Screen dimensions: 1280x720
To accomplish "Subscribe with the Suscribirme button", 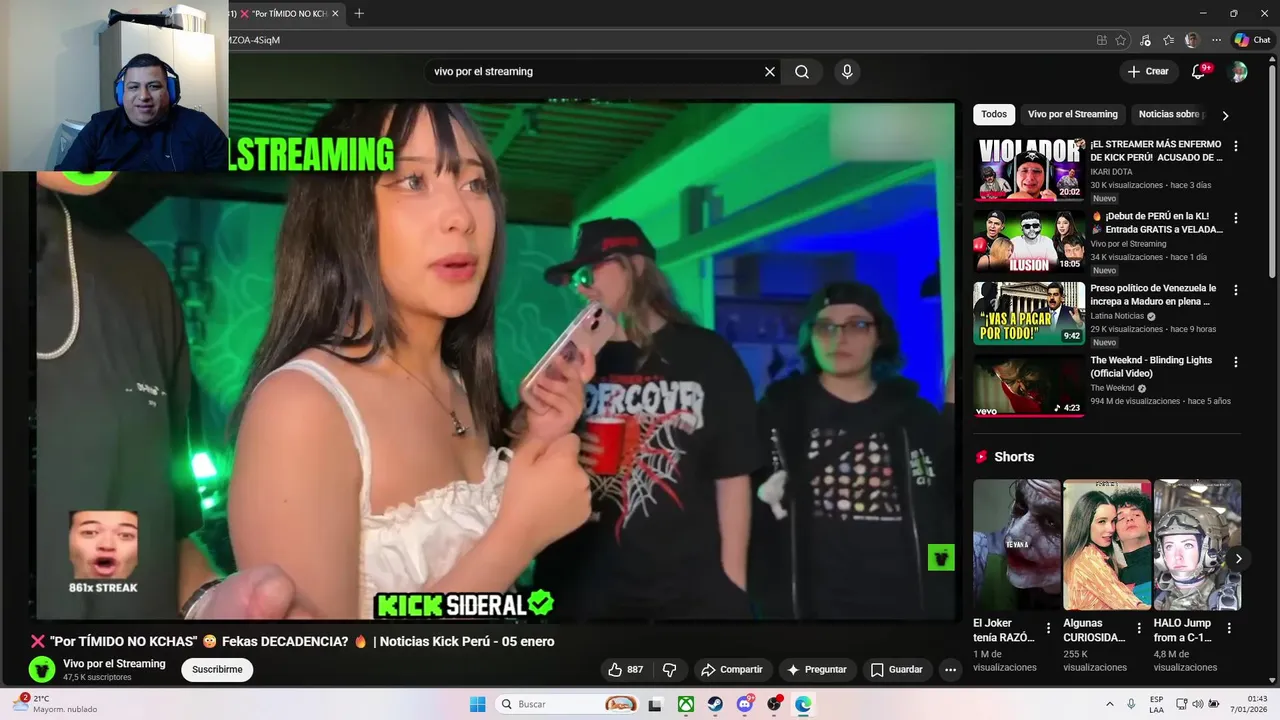I will [217, 669].
